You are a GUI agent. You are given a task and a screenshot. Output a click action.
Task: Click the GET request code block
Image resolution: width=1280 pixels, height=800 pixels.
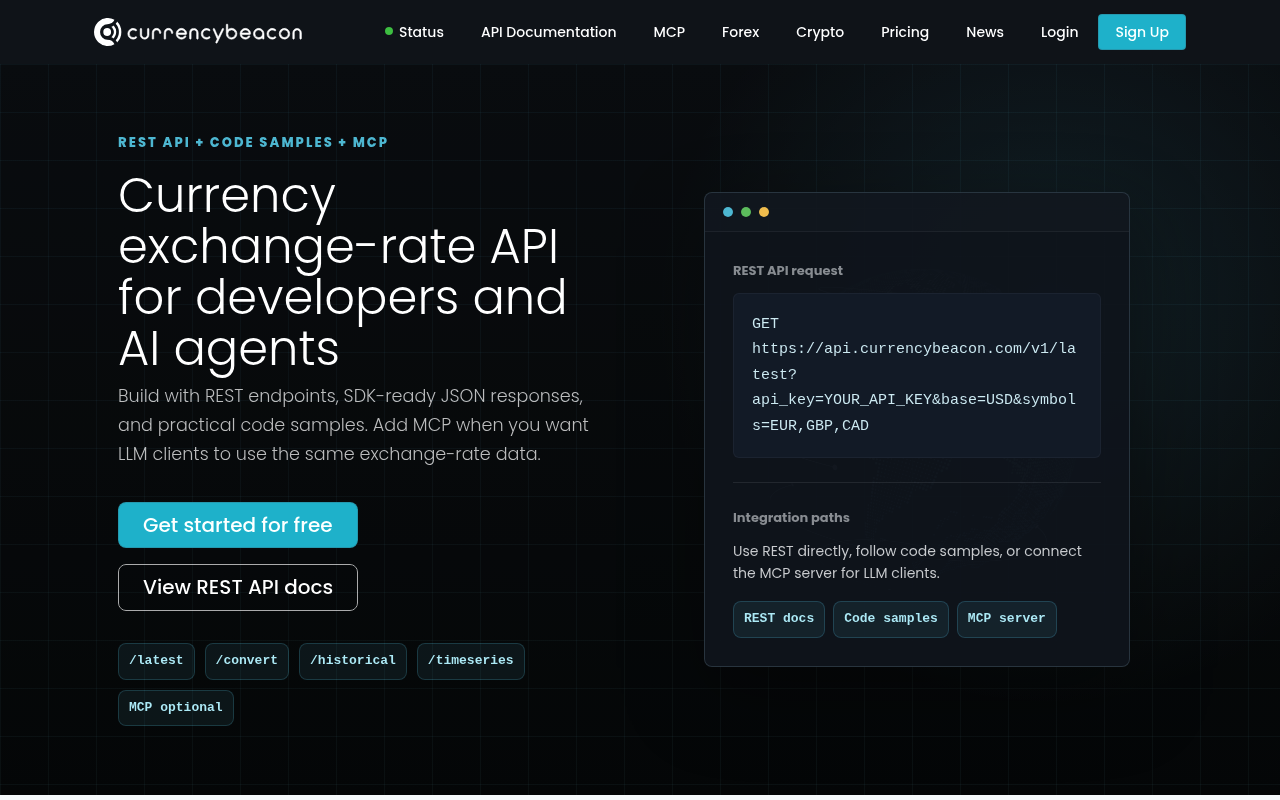point(917,375)
